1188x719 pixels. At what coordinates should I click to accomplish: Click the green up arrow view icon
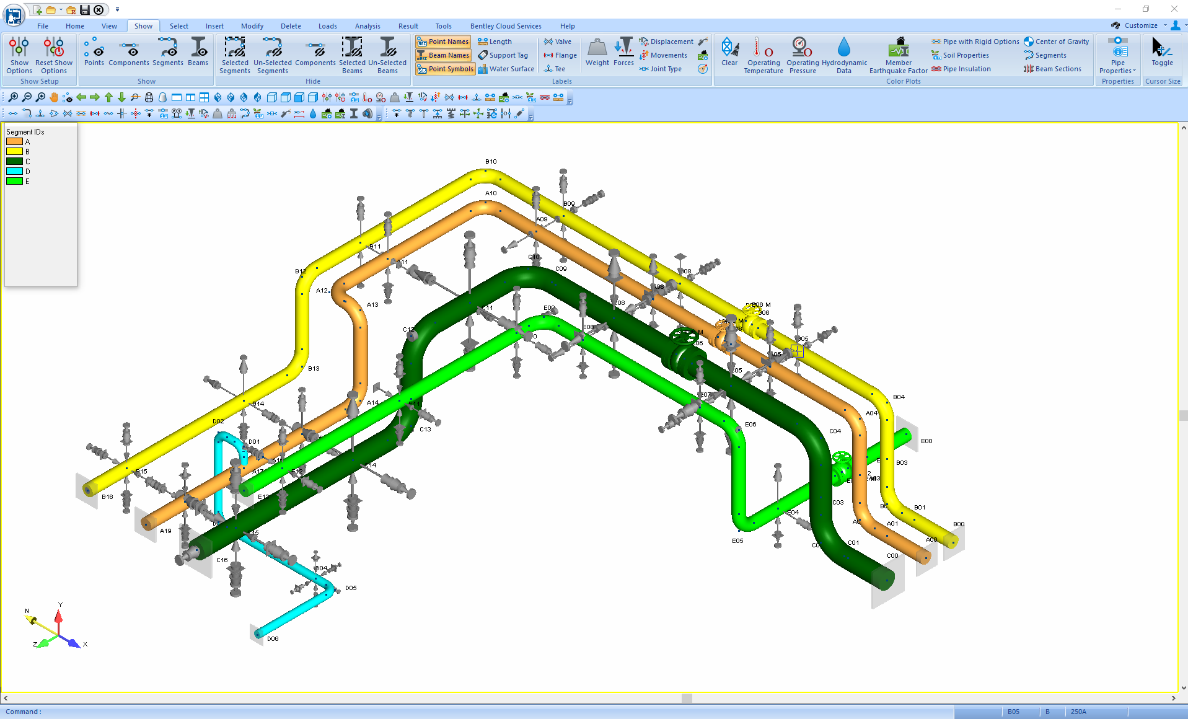108,98
